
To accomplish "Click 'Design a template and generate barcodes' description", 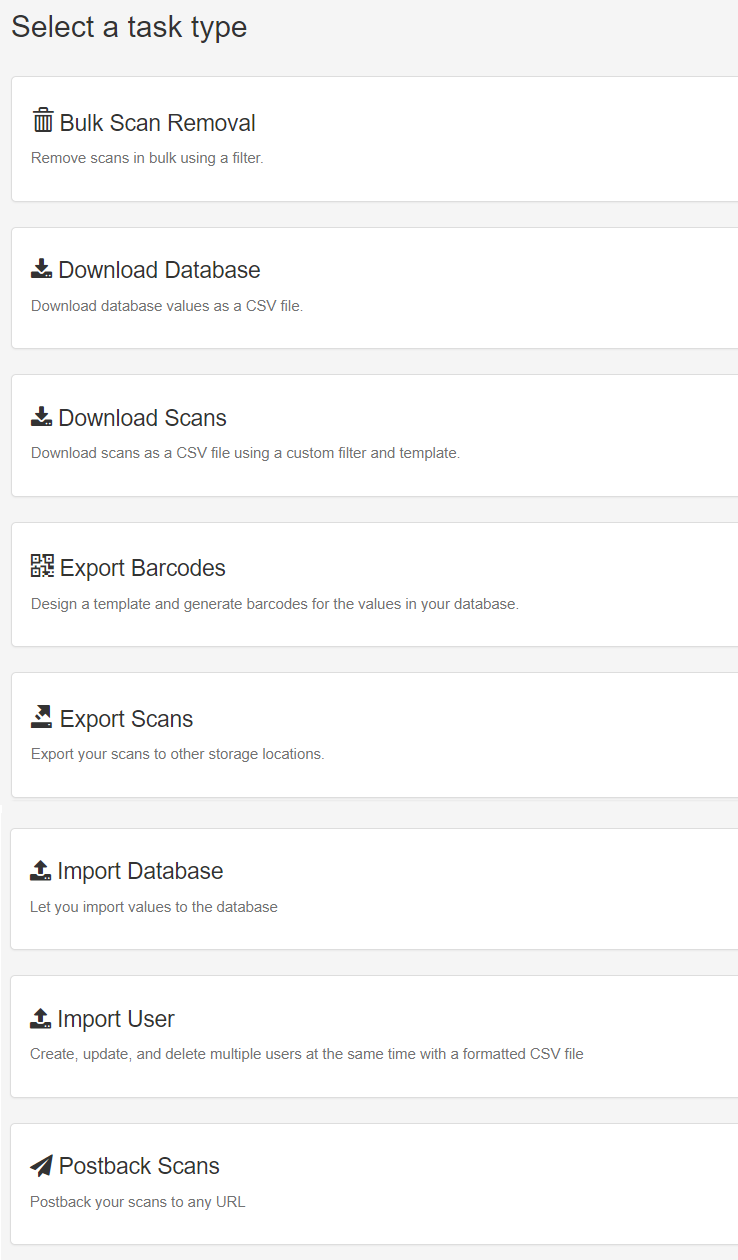I will (275, 604).
